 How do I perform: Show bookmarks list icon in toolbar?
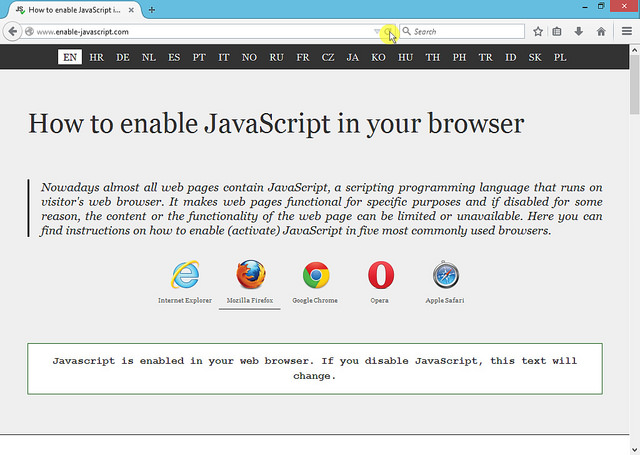coord(558,32)
